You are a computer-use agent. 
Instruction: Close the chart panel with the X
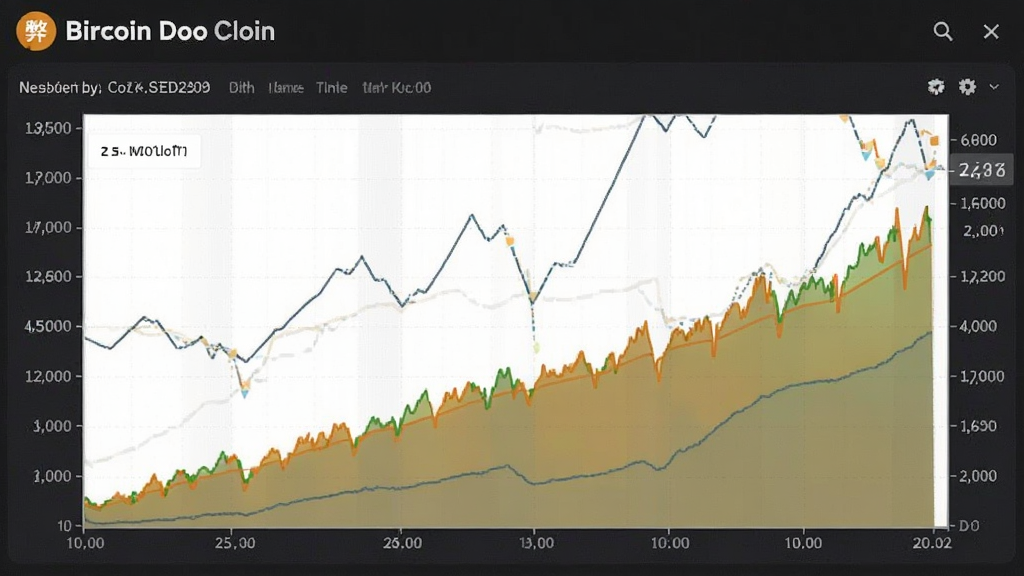pos(991,31)
